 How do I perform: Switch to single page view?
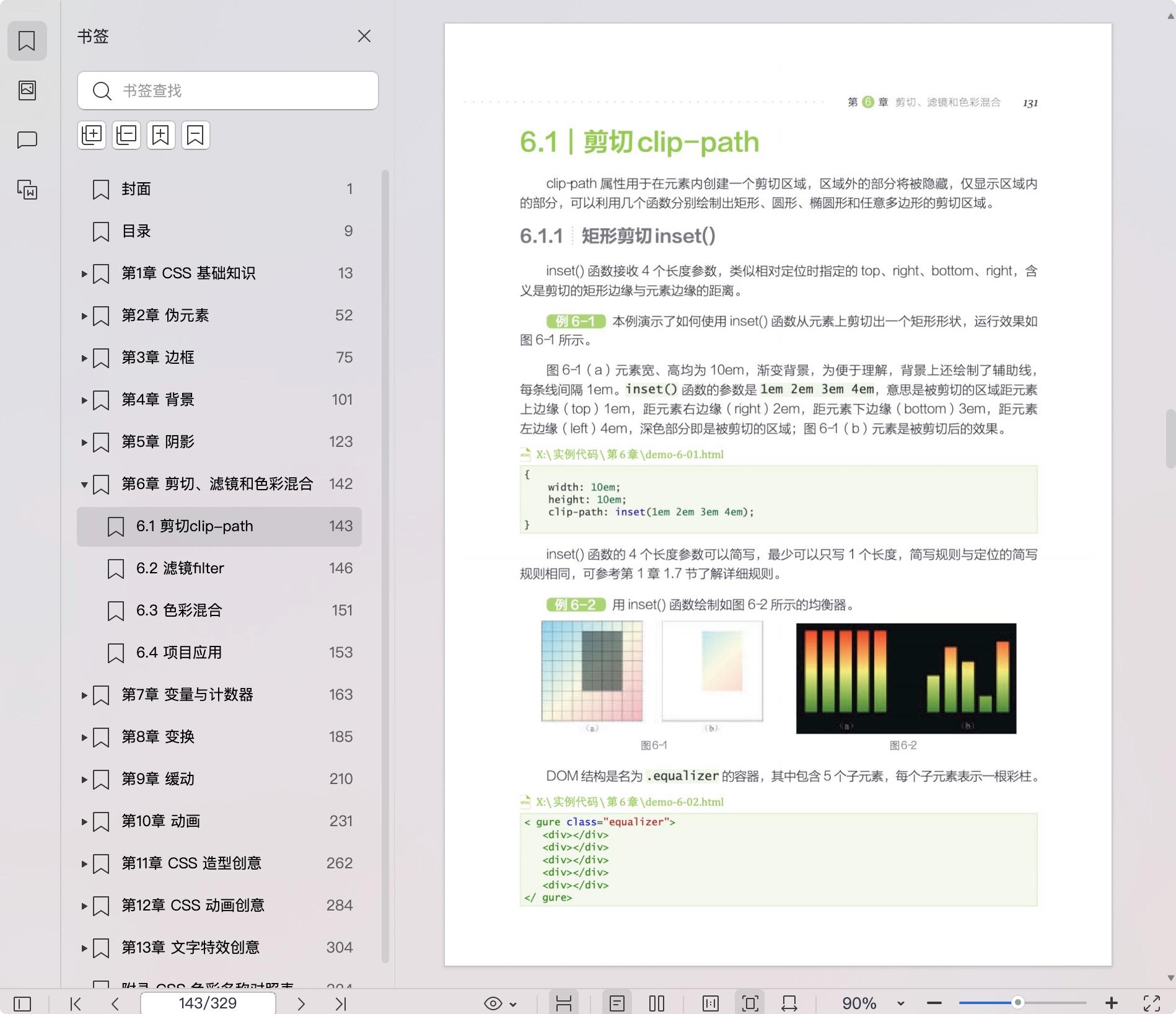(617, 1003)
